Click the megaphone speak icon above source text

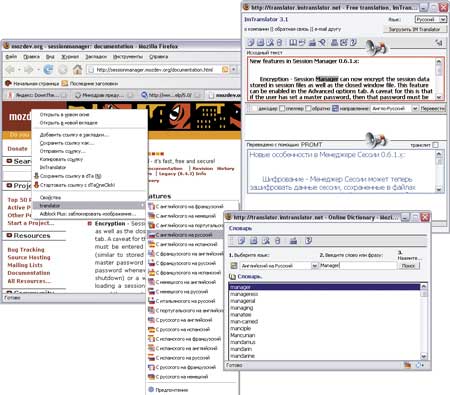tap(376, 48)
